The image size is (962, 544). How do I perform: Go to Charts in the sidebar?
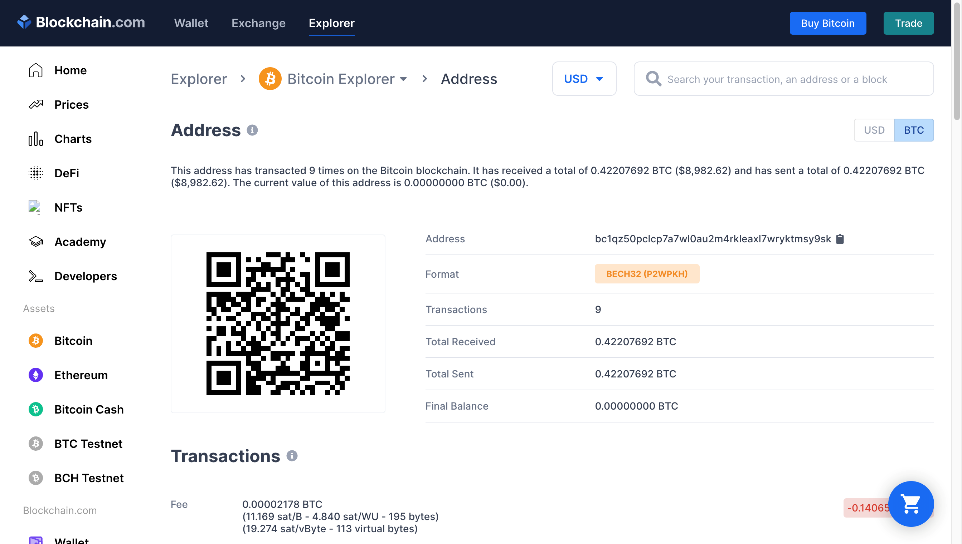(x=72, y=139)
